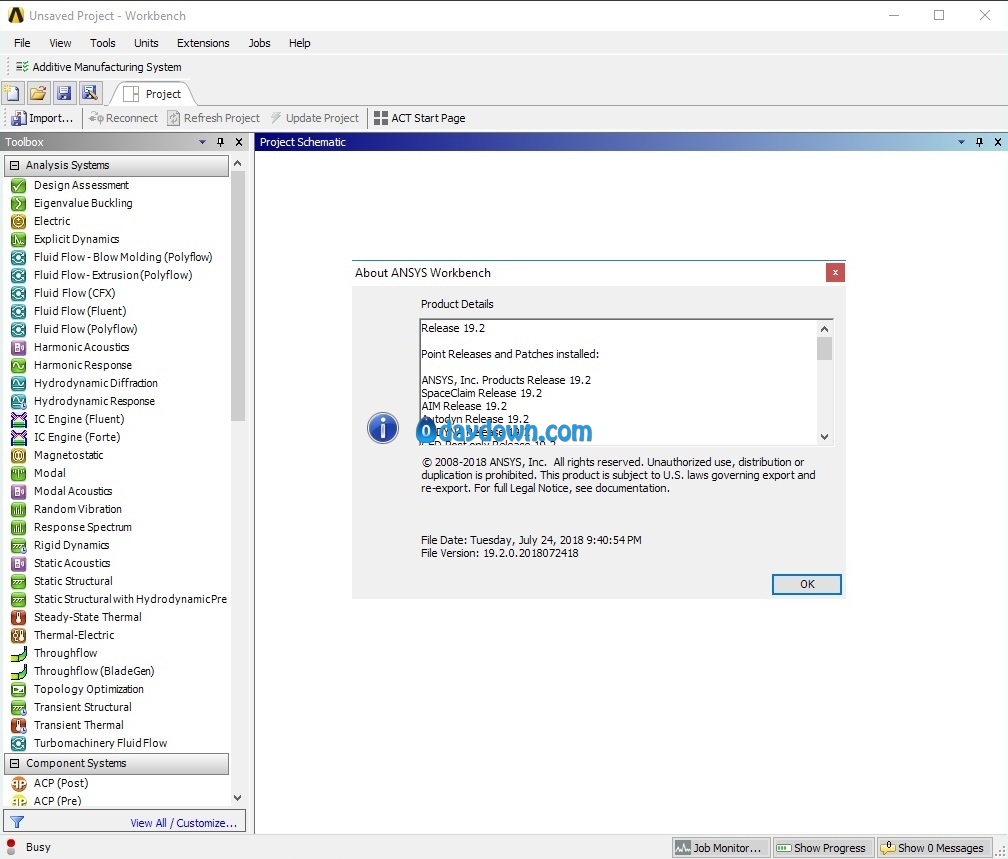Open the Project Schematic panel dropdown arrow
1008x859 pixels.
[961, 142]
